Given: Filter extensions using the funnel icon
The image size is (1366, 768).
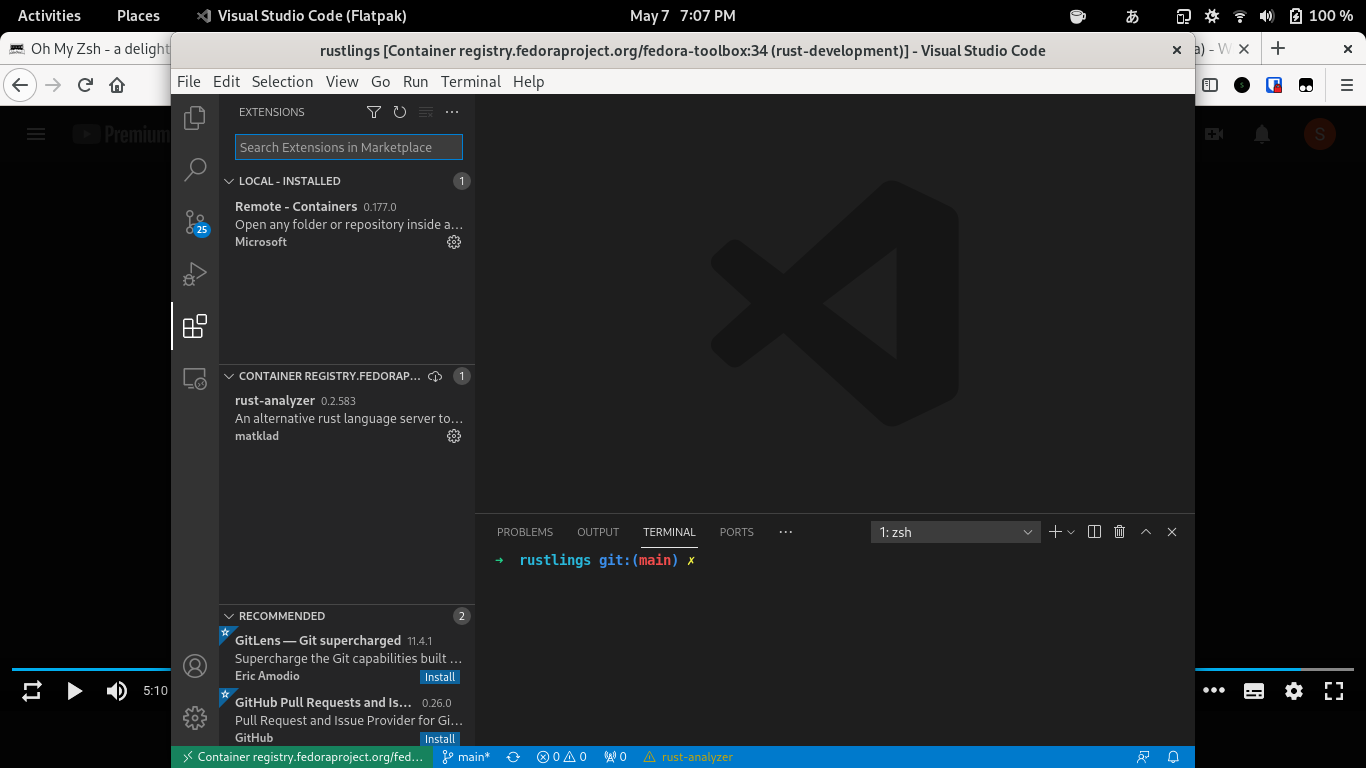Looking at the screenshot, I should [374, 112].
